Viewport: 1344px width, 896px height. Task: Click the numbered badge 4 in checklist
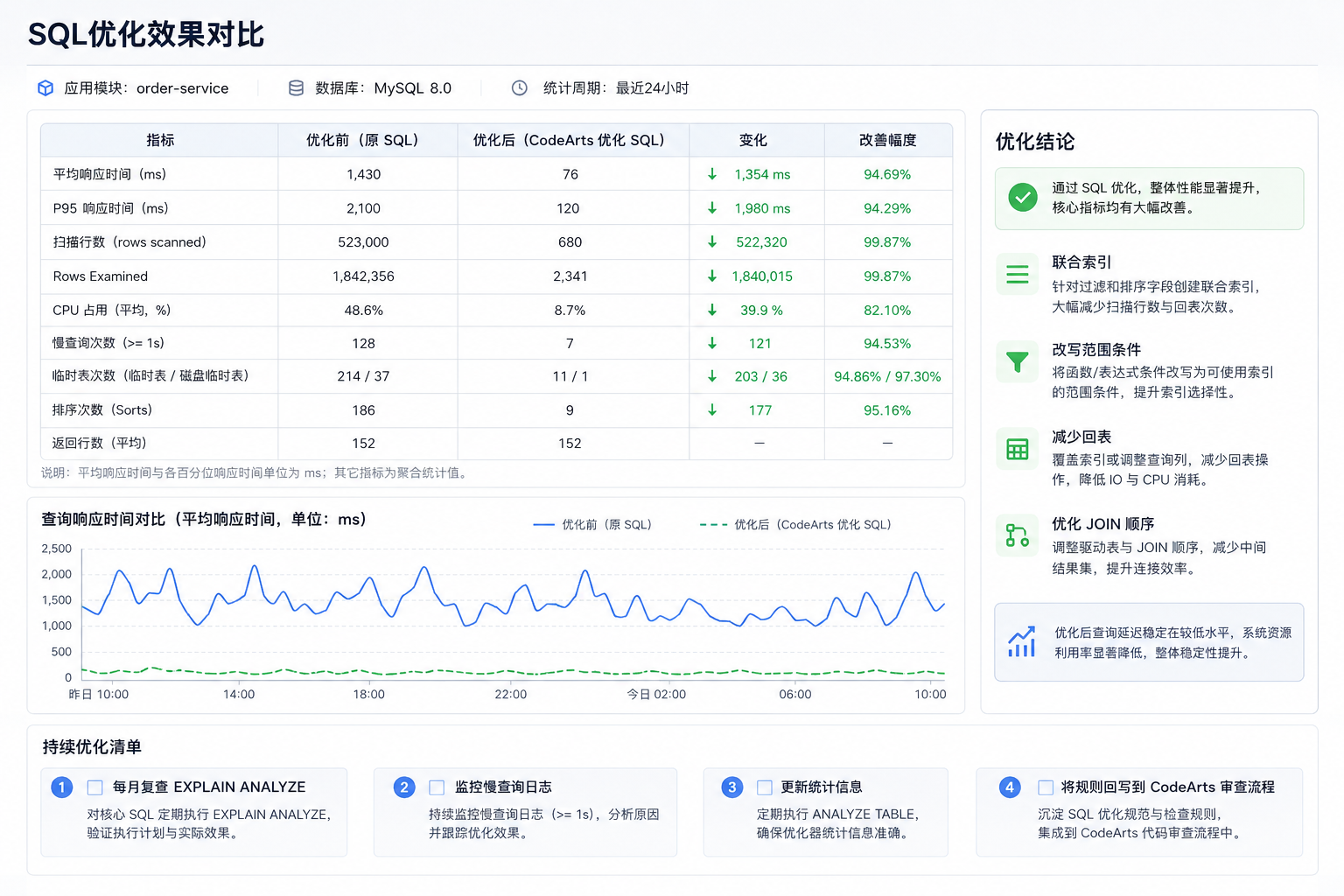1010,787
